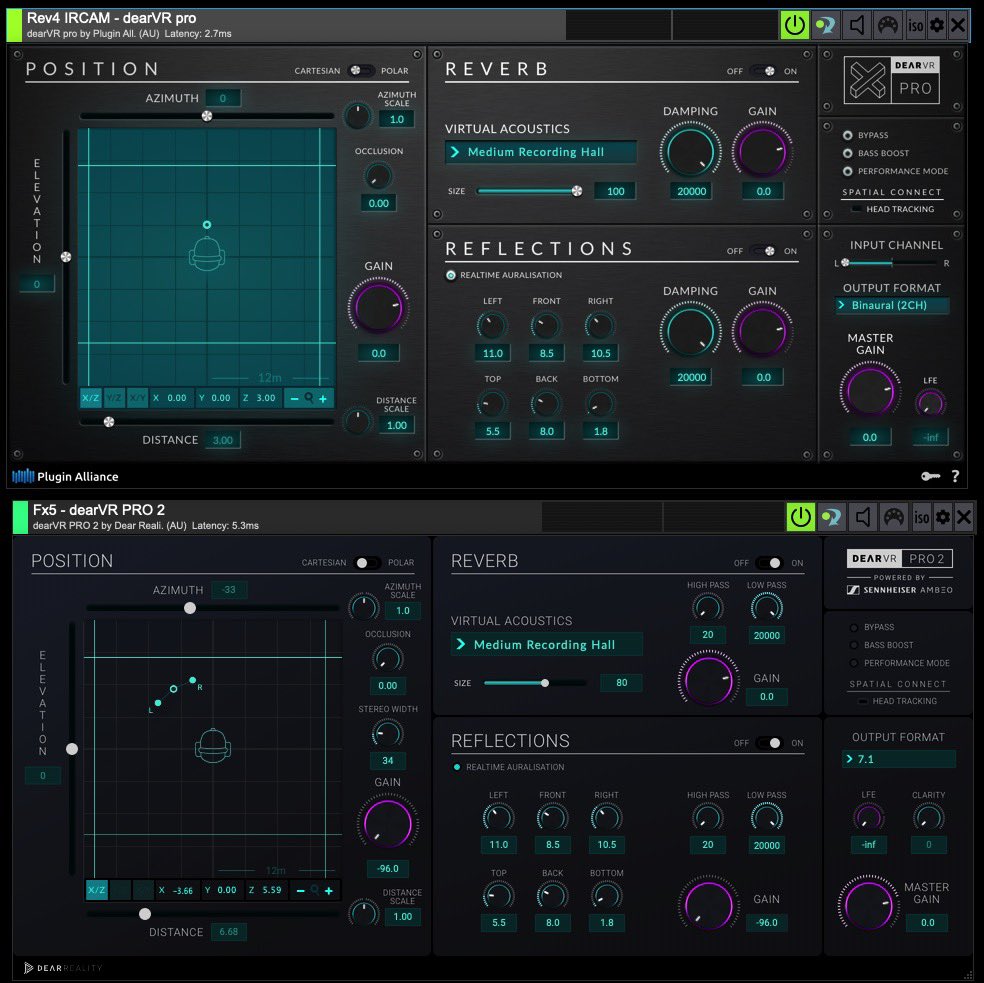Open help question mark in dearVR pro
Image resolution: width=984 pixels, height=983 pixels.
click(x=955, y=476)
